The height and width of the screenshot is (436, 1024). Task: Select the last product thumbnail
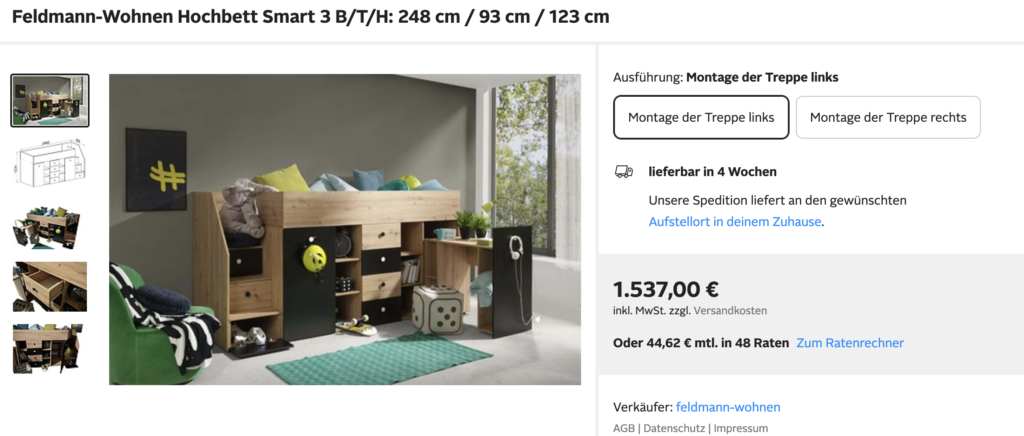[46, 349]
